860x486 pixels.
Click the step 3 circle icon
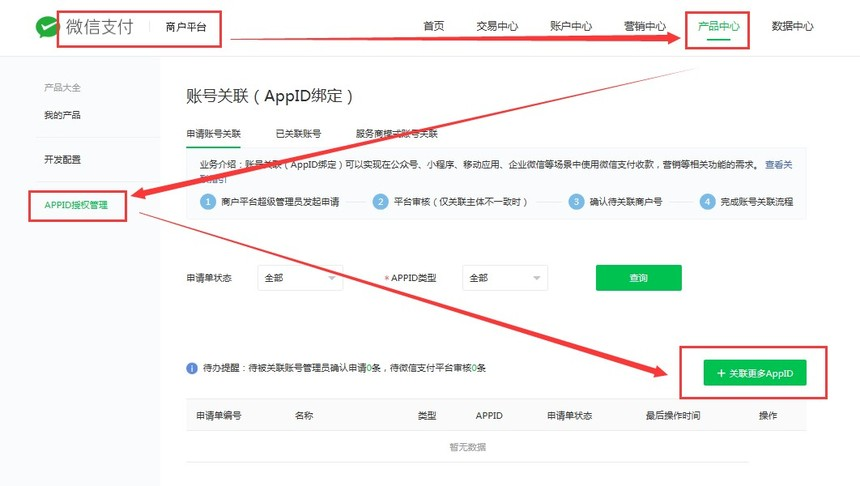coord(576,202)
